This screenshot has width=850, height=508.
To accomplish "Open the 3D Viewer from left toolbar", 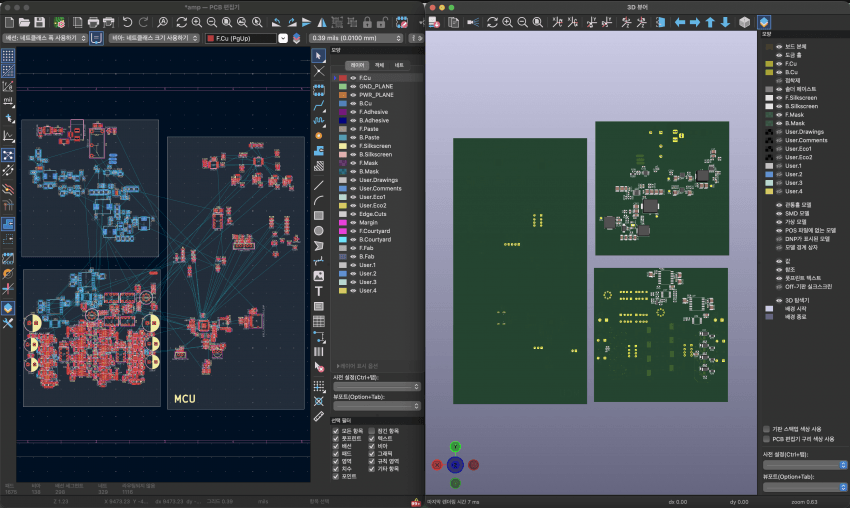I will [x=8, y=308].
